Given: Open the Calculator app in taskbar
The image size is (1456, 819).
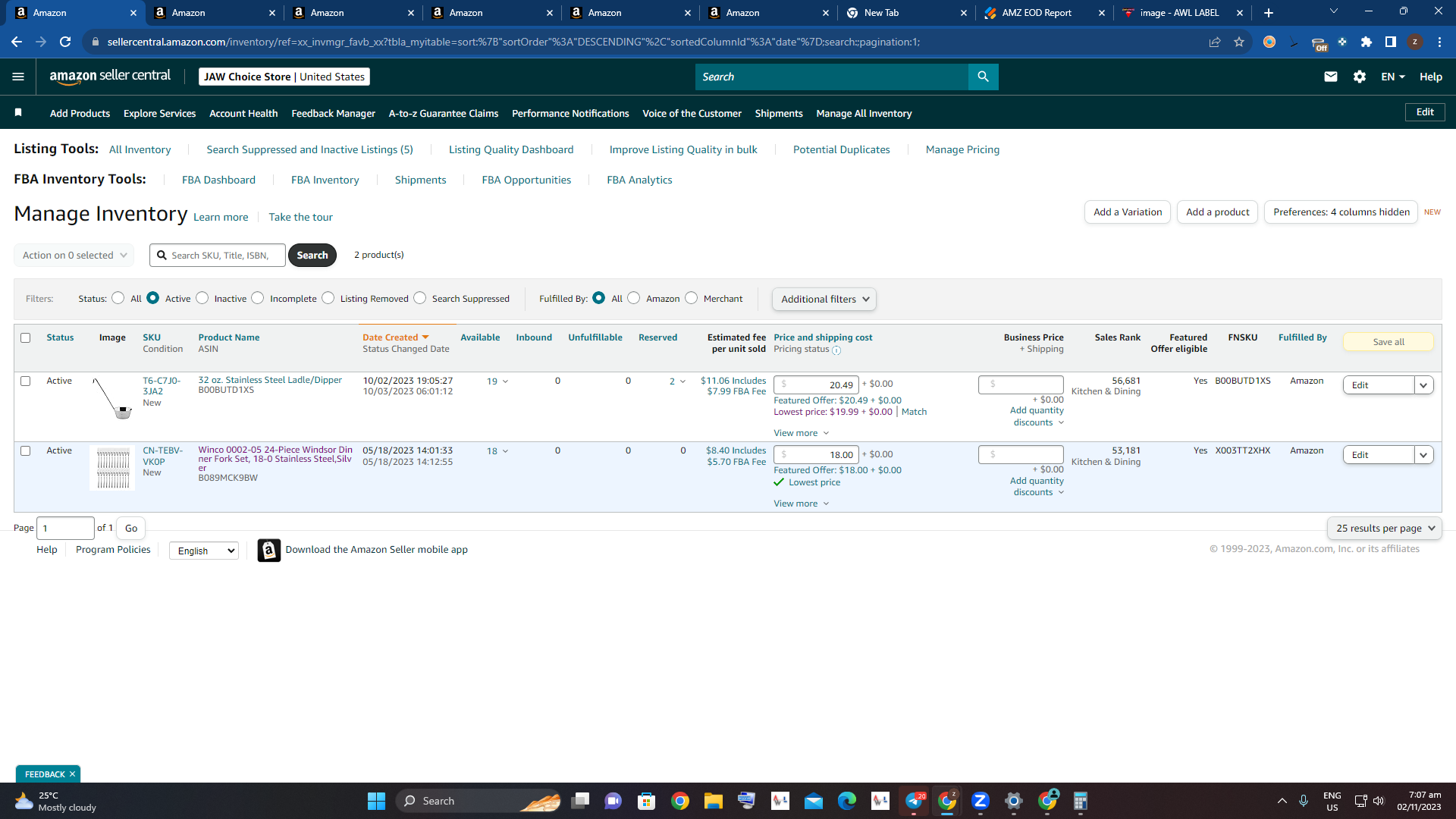Looking at the screenshot, I should coord(1080,801).
